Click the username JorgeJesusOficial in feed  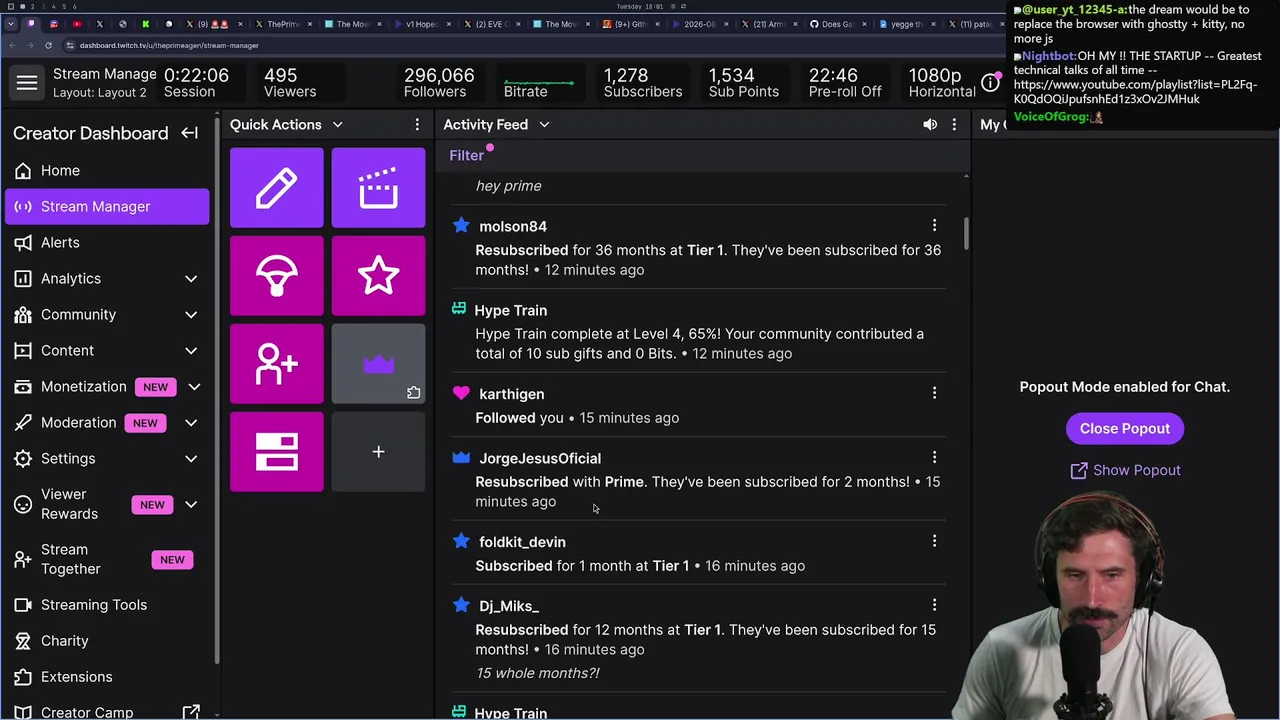coord(540,459)
